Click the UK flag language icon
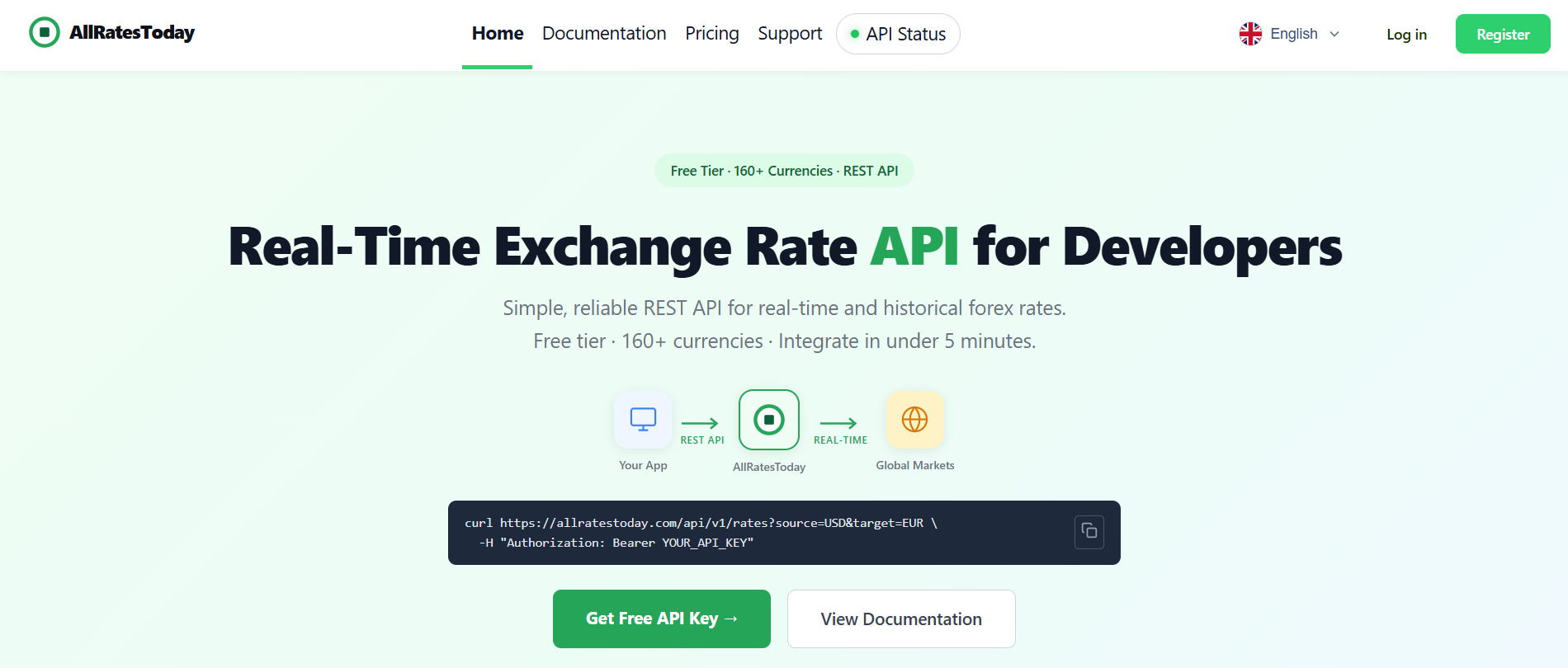1568x668 pixels. (1250, 34)
